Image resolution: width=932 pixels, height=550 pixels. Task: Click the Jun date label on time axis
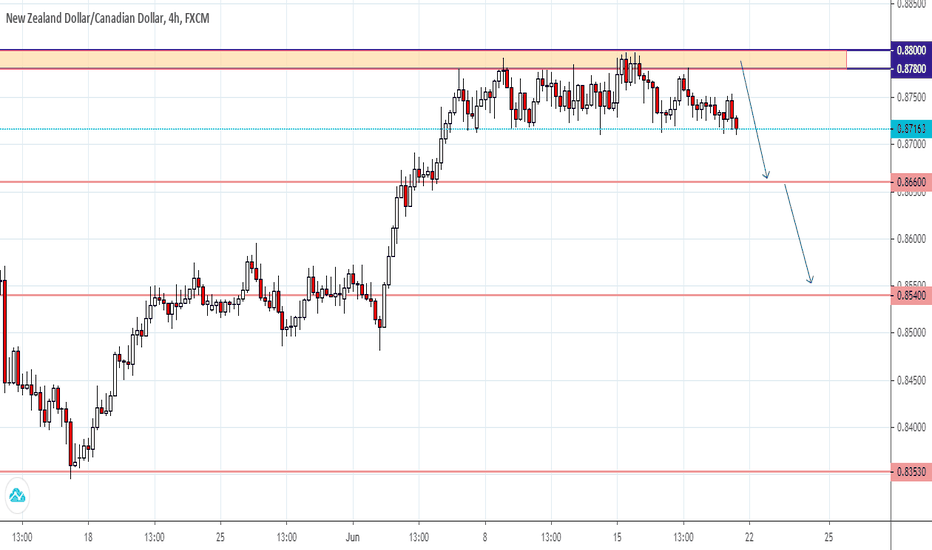tap(352, 538)
